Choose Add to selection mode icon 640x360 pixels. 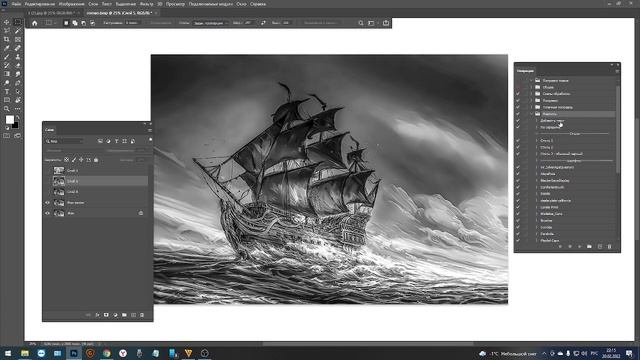[x=75, y=23]
